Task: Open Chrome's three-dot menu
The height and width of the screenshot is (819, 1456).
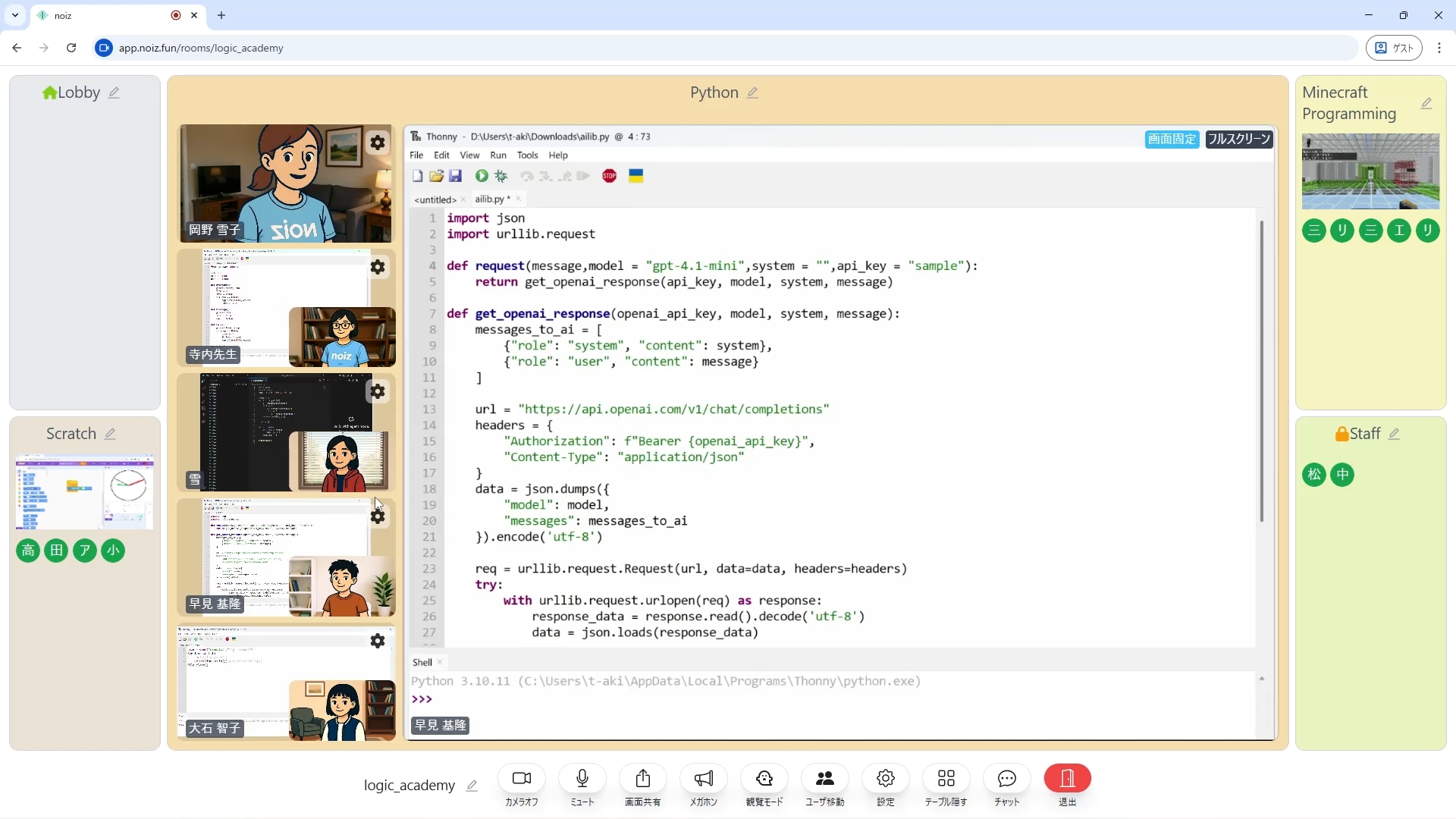Action: click(x=1439, y=48)
